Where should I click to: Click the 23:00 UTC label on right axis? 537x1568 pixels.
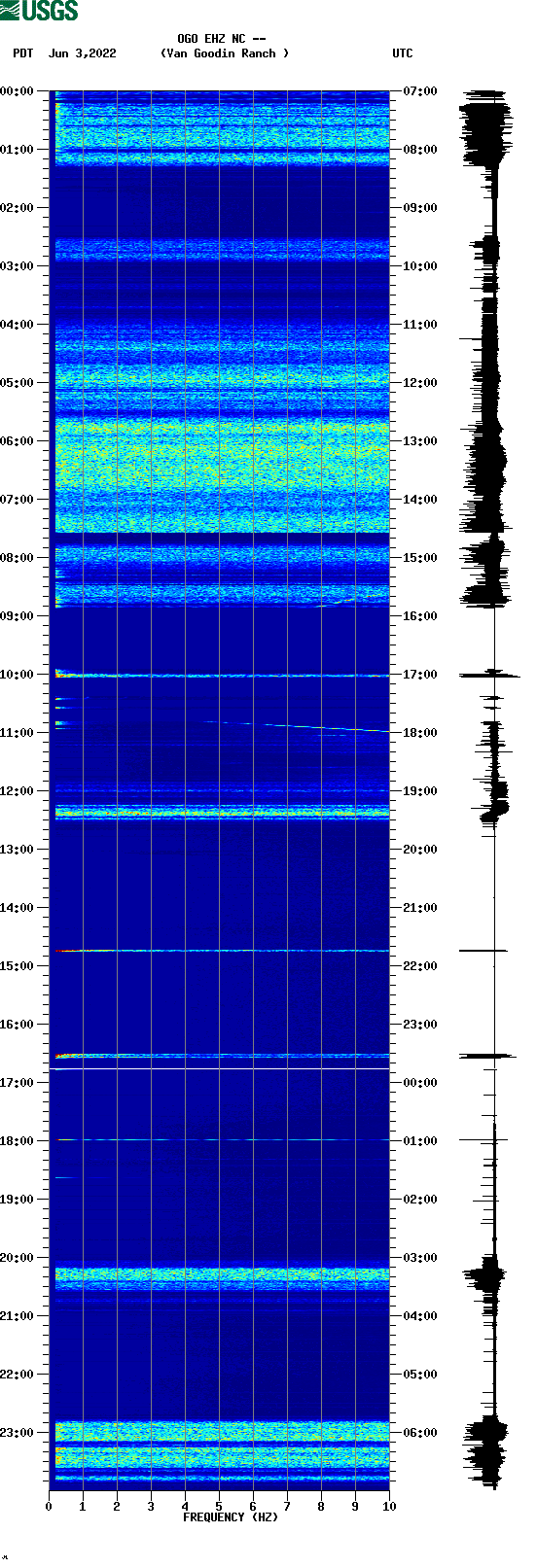pyautogui.click(x=420, y=1025)
